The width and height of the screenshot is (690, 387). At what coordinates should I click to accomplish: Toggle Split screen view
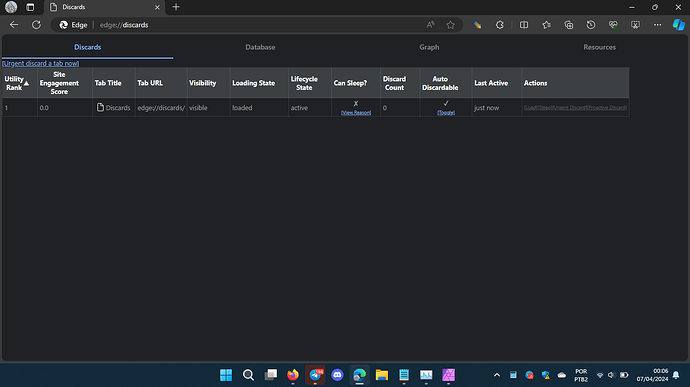tap(524, 25)
